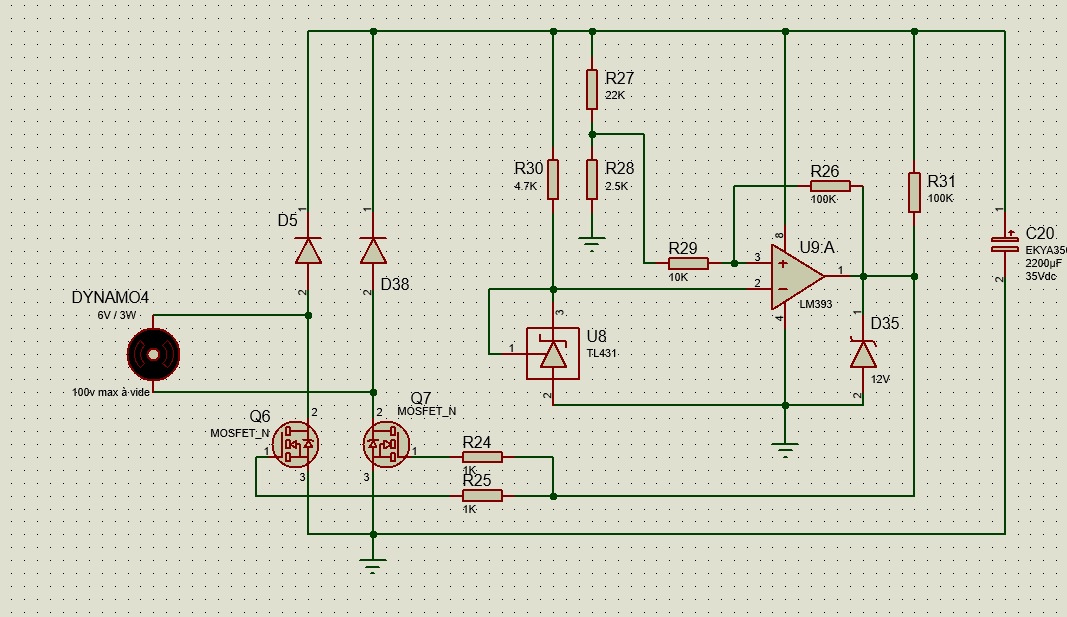Click the R25 reference label
Image resolution: width=1067 pixels, height=617 pixels.
coord(477,480)
